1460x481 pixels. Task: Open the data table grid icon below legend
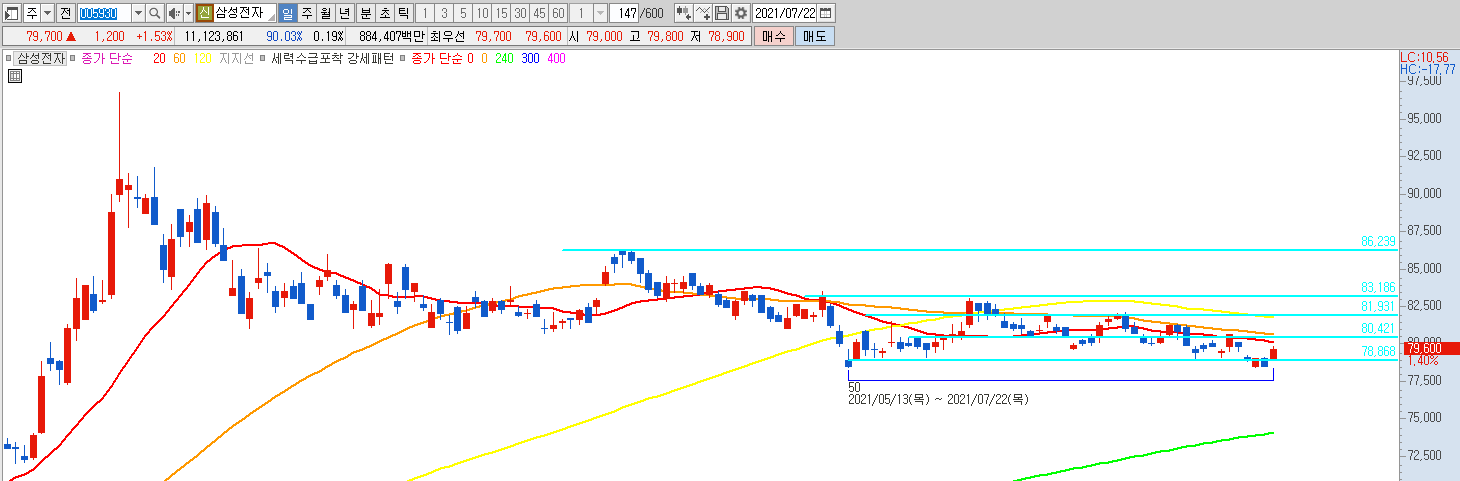[14, 76]
